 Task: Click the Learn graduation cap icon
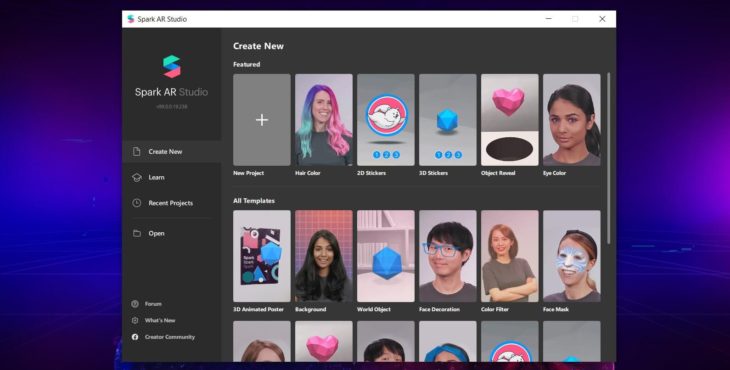[x=136, y=177]
